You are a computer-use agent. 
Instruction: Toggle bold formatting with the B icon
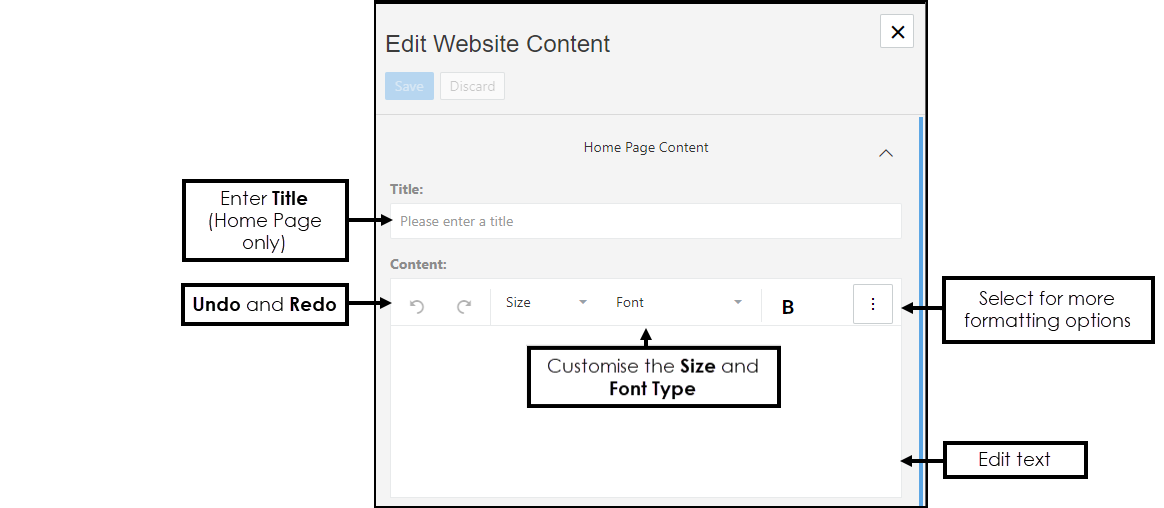pos(788,307)
